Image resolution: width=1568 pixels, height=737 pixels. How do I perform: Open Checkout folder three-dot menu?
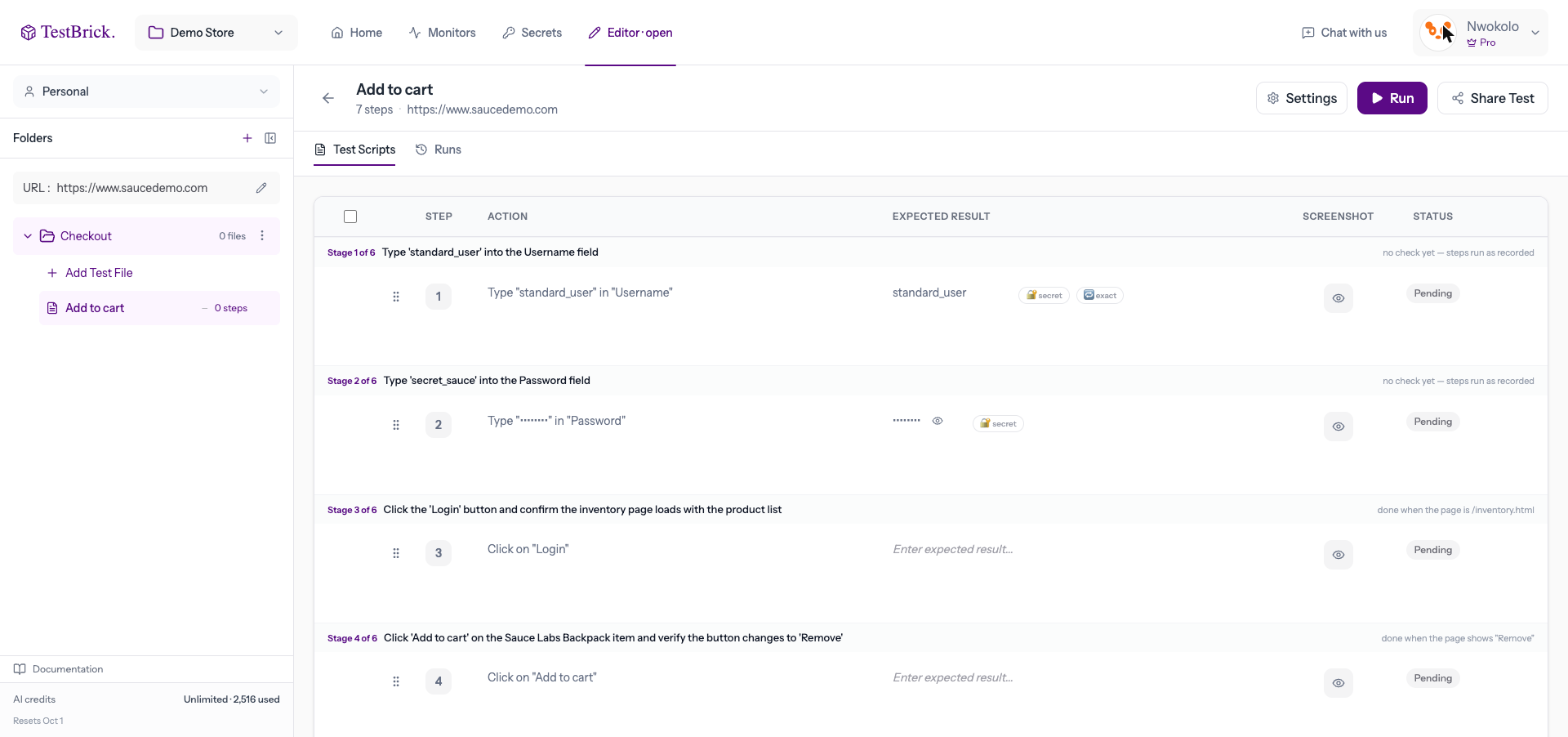(262, 236)
